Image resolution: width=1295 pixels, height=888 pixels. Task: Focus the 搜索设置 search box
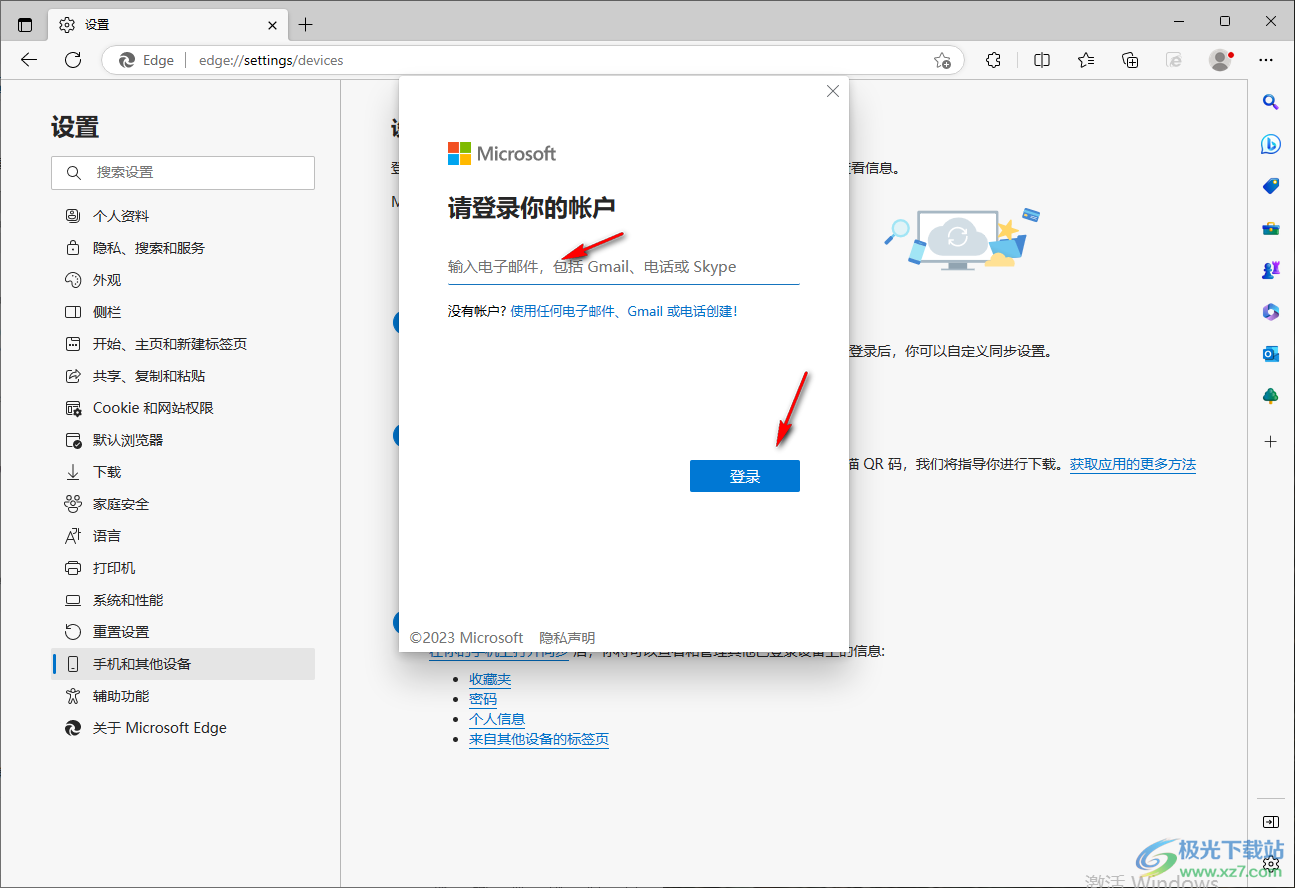pos(183,172)
